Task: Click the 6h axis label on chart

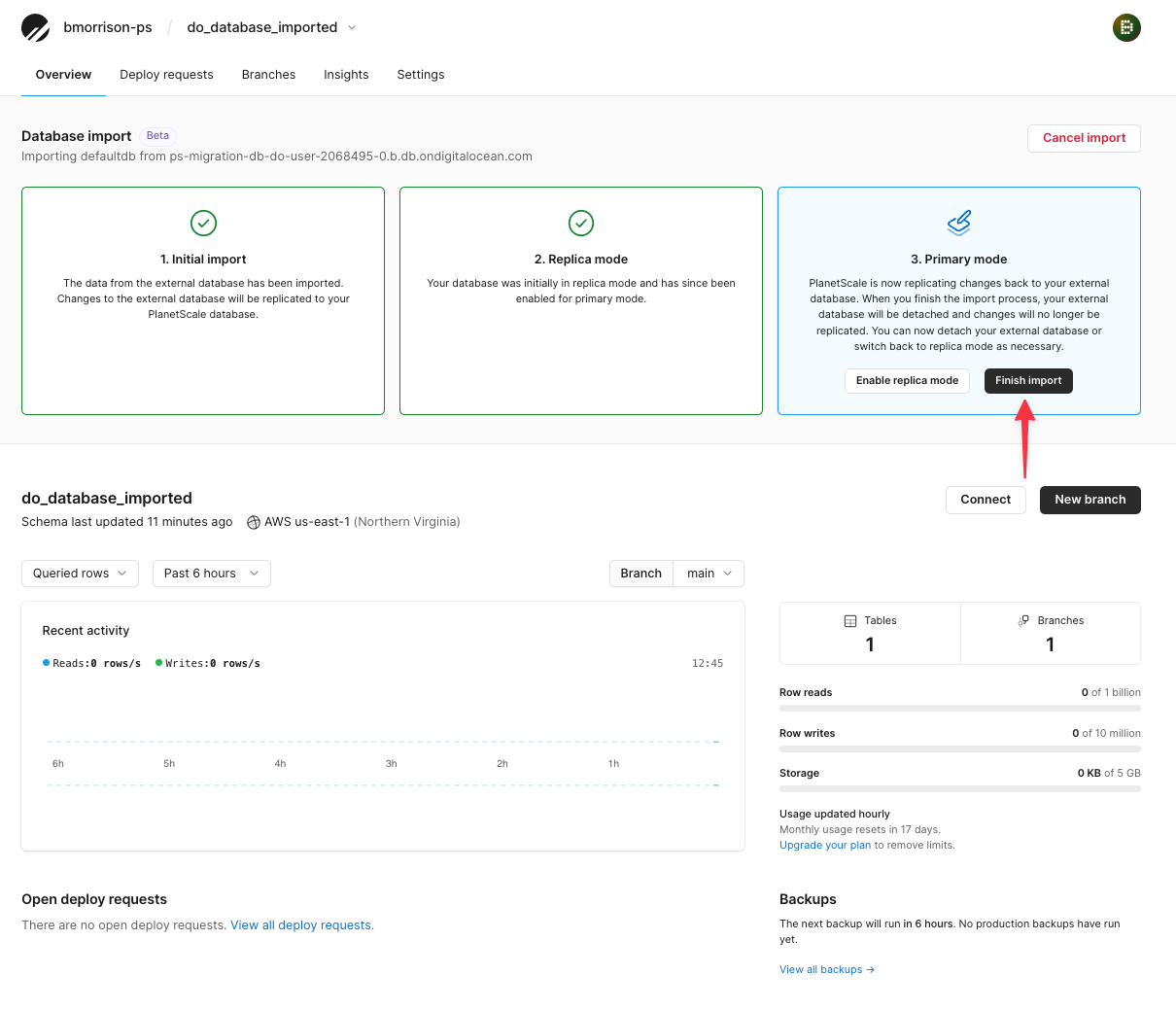Action: click(x=58, y=764)
